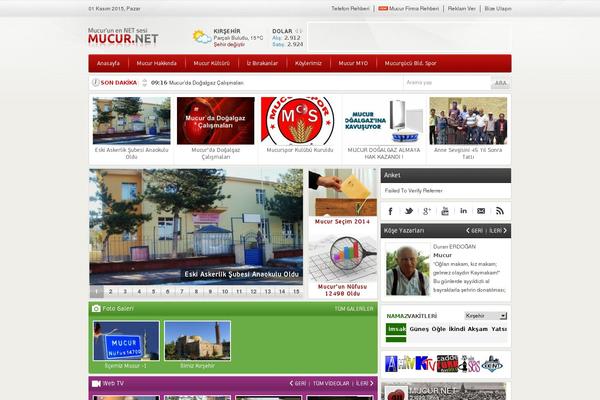Open the Bize Ulaşın link
Viewport: 600px width, 400px height.
click(x=498, y=8)
